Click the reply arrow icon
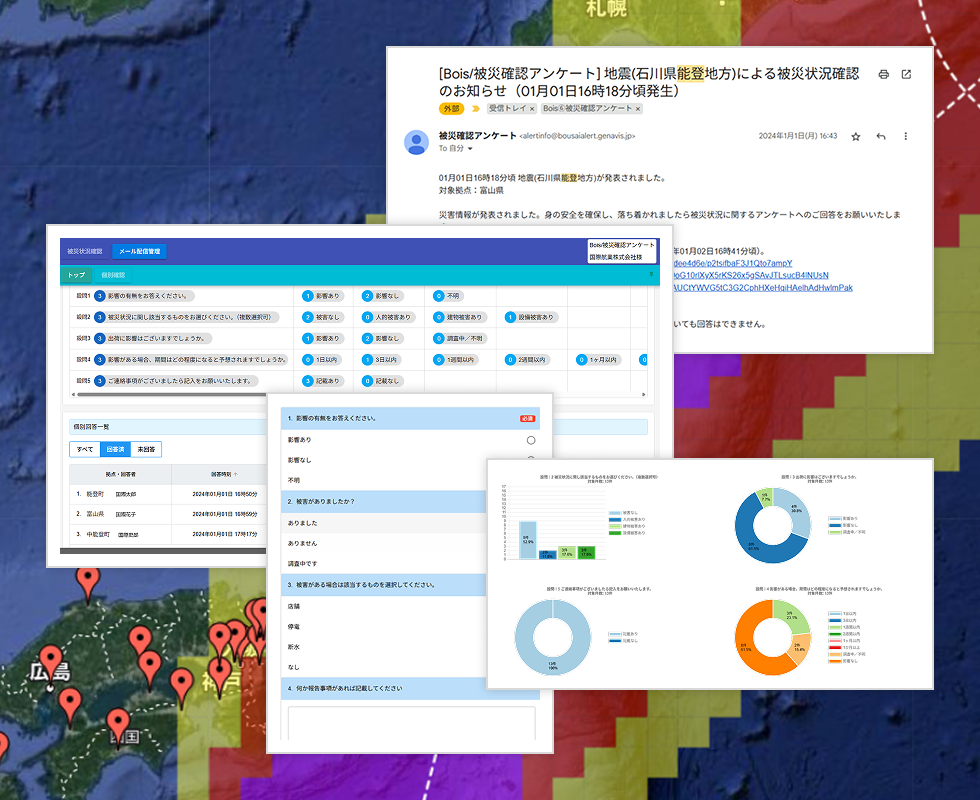This screenshot has width=980, height=800. point(881,136)
